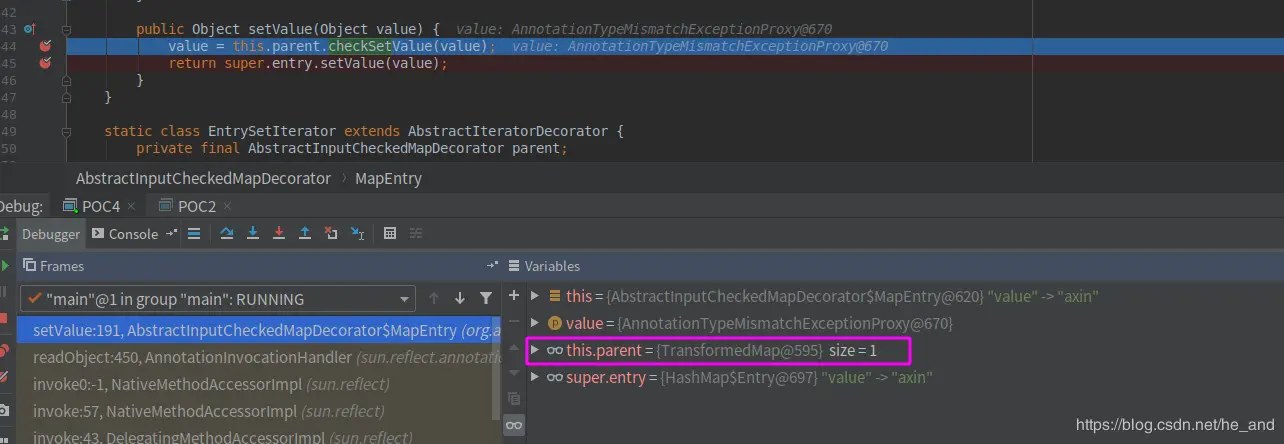Toggle the breakpoint on line 45
The height and width of the screenshot is (444, 1284).
(45, 63)
